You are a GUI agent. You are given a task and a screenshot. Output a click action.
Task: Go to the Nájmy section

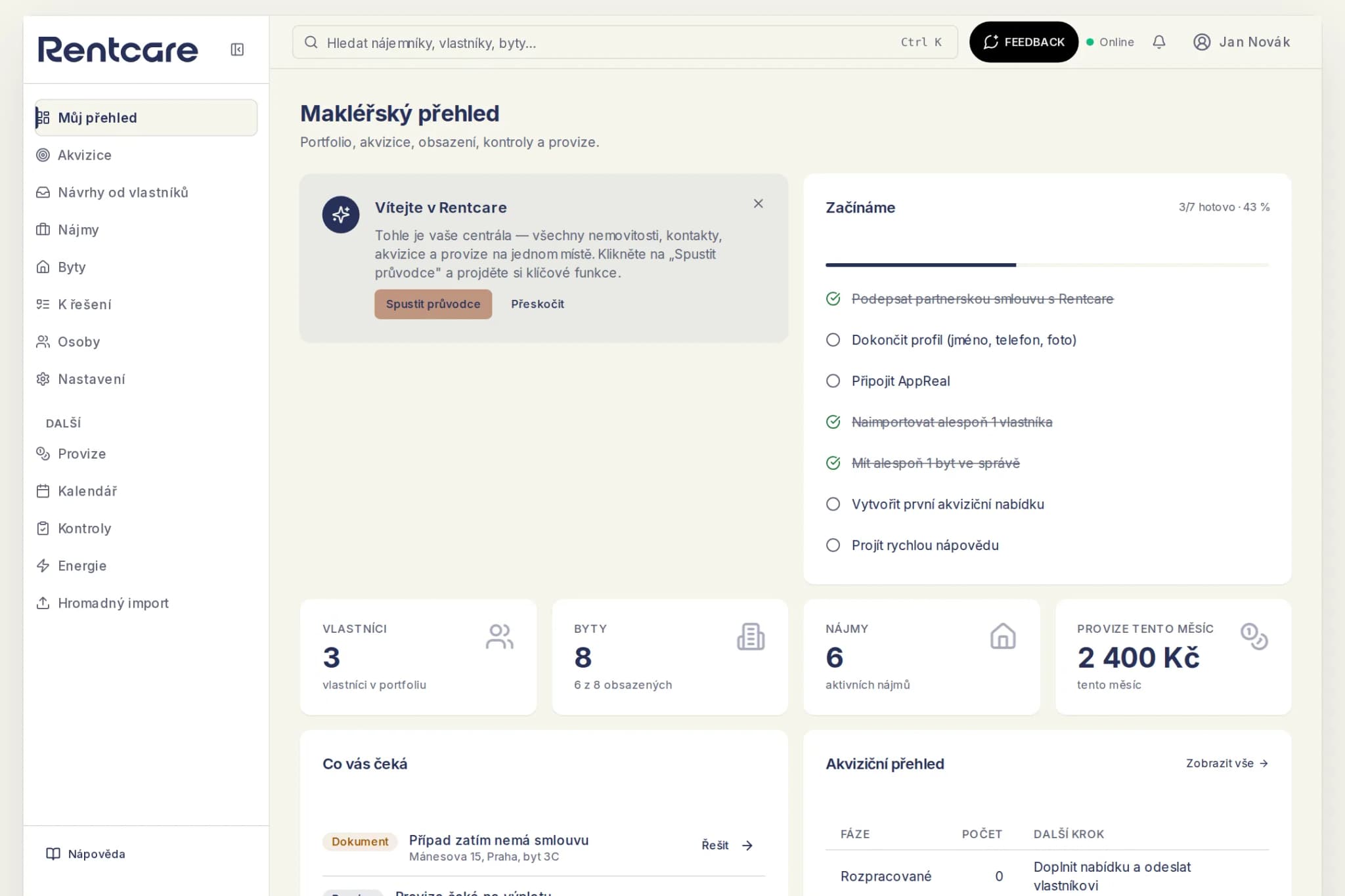point(146,230)
